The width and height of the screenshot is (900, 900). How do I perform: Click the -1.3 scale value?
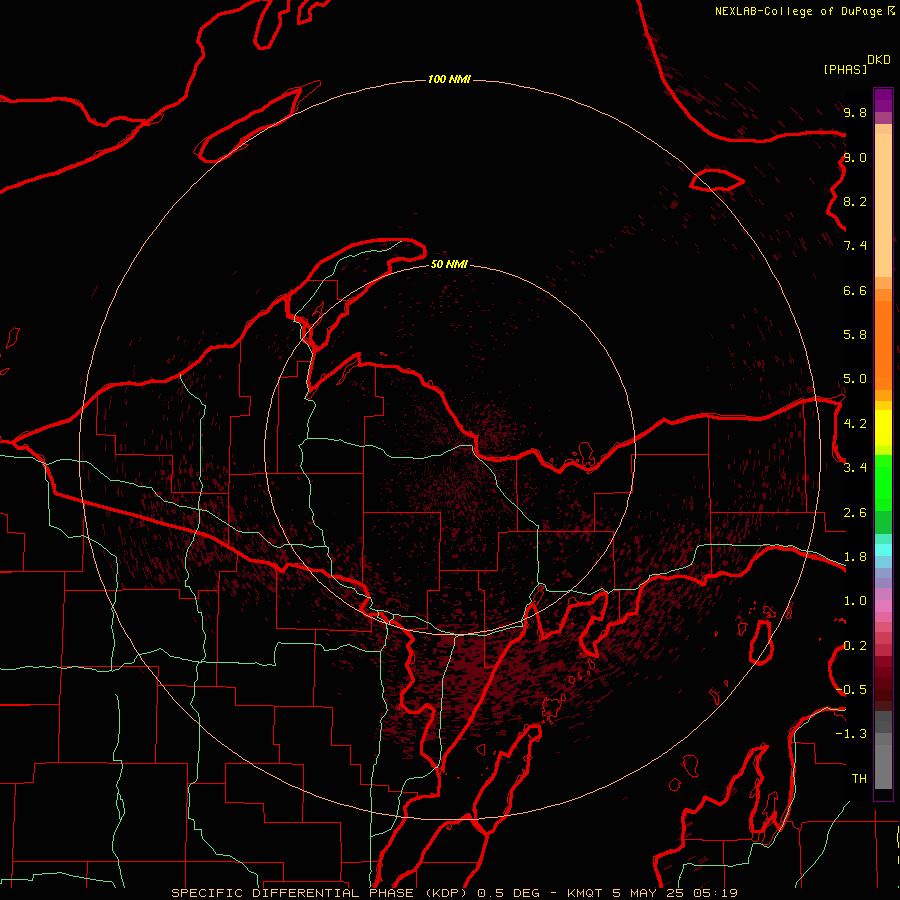pos(851,734)
